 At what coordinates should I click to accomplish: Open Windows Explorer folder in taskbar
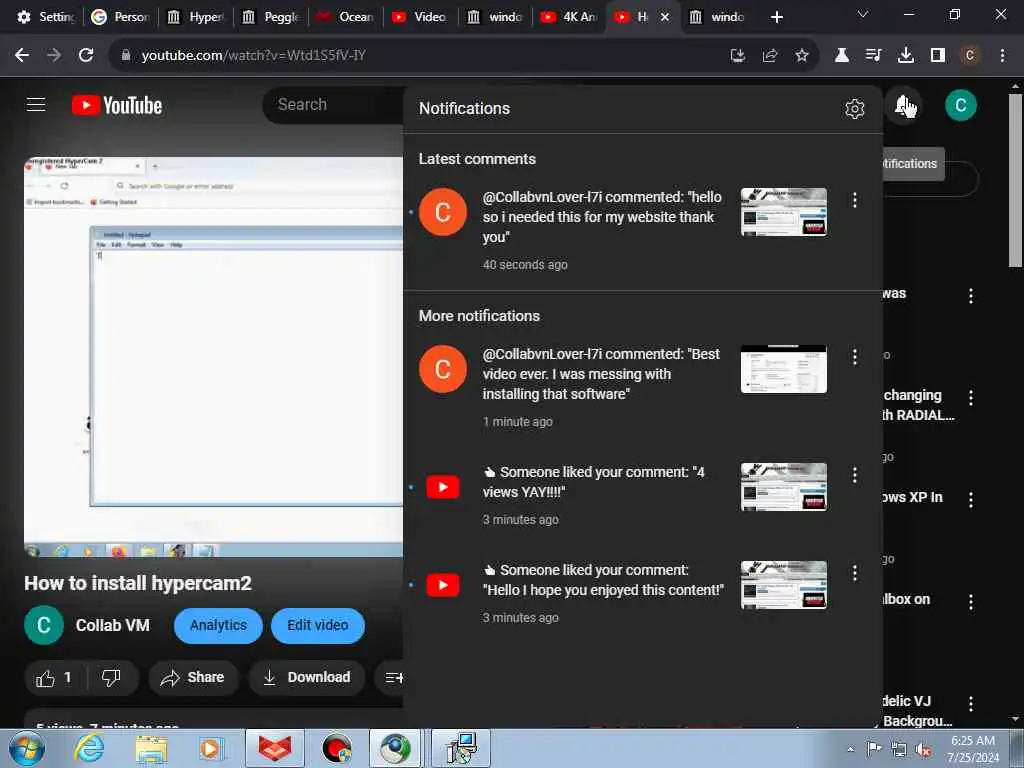click(x=151, y=749)
